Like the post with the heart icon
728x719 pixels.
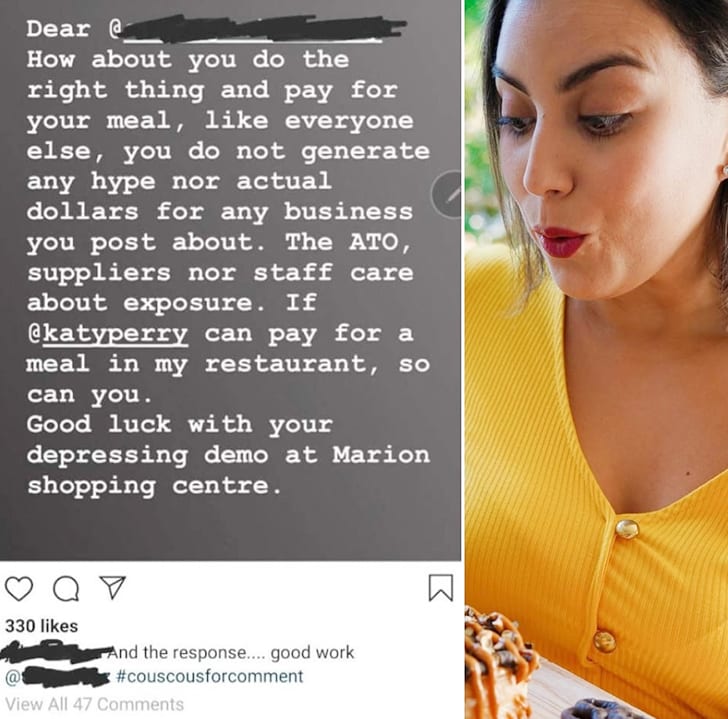click(x=19, y=589)
